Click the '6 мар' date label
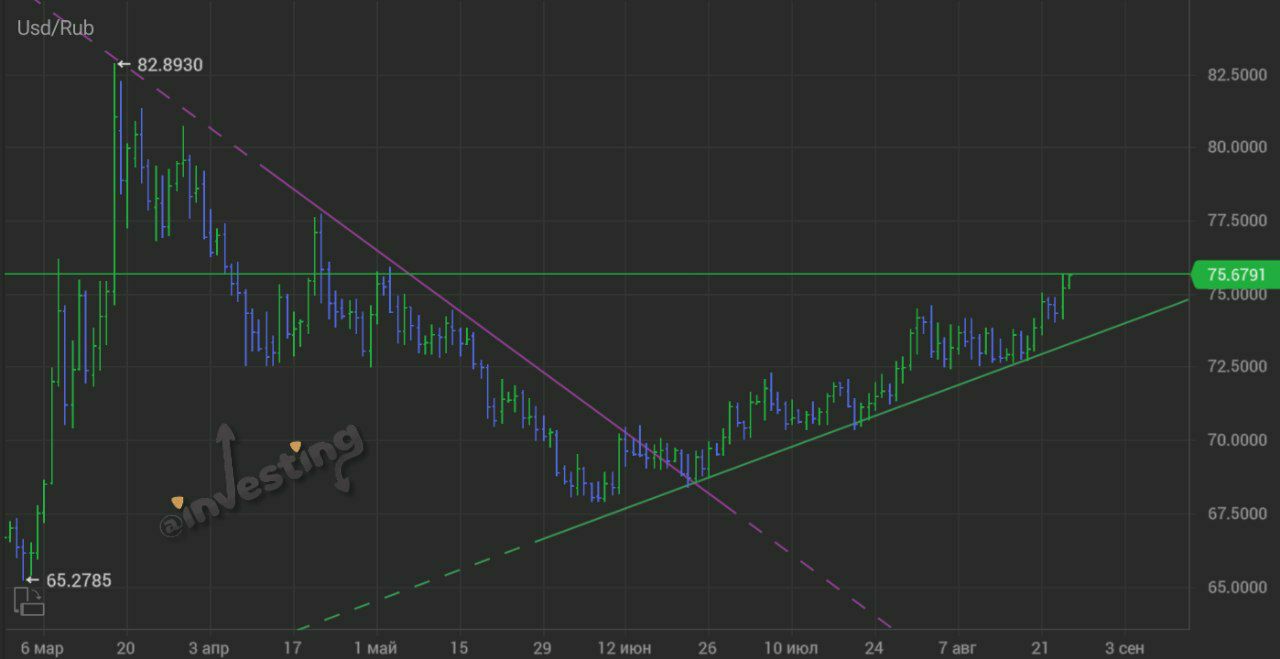This screenshot has width=1280, height=659. point(42,648)
